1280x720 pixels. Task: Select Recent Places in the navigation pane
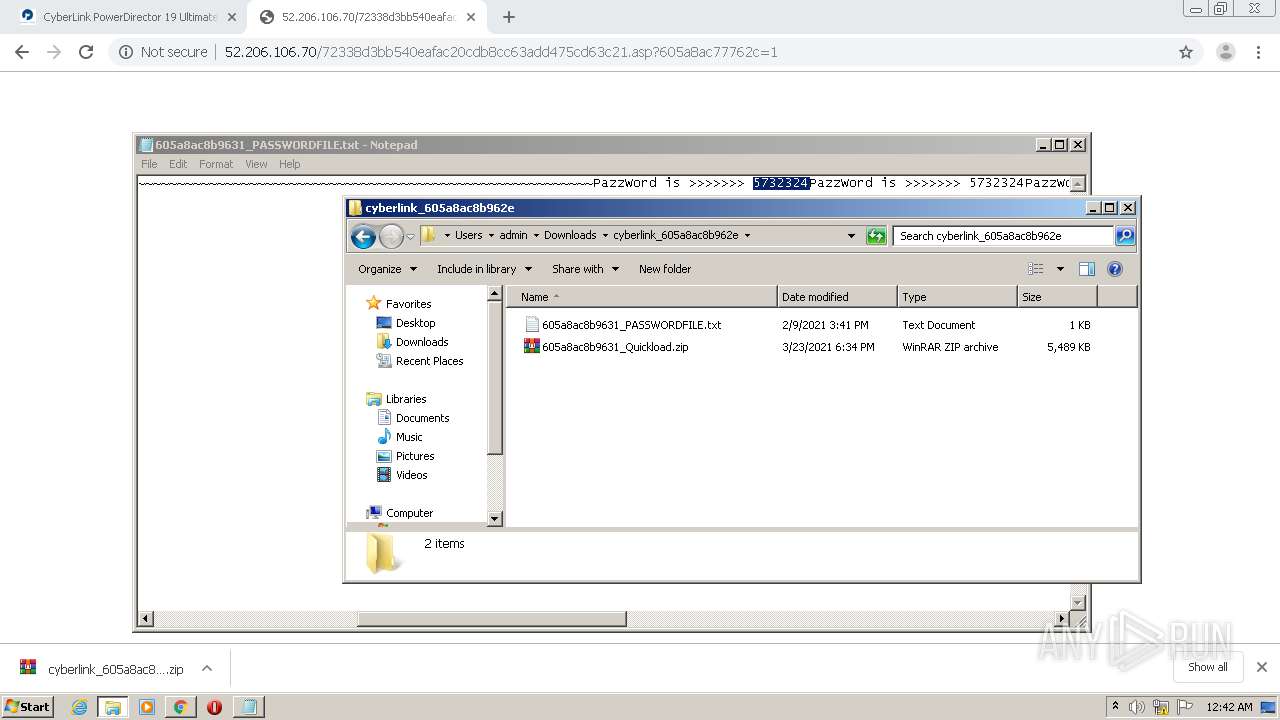420,361
